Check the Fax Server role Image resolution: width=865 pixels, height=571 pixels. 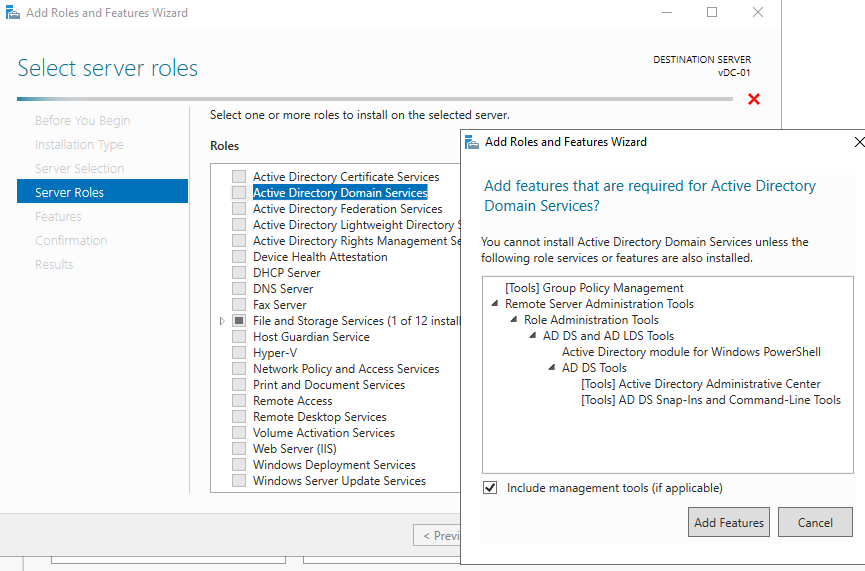[239, 305]
